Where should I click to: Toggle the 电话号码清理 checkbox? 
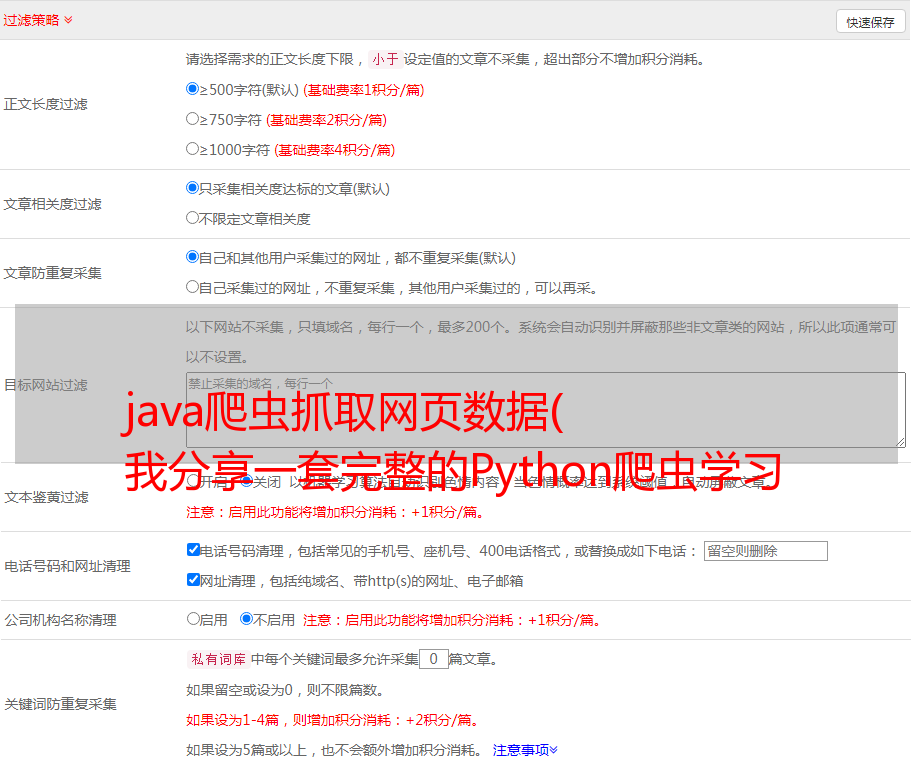194,550
